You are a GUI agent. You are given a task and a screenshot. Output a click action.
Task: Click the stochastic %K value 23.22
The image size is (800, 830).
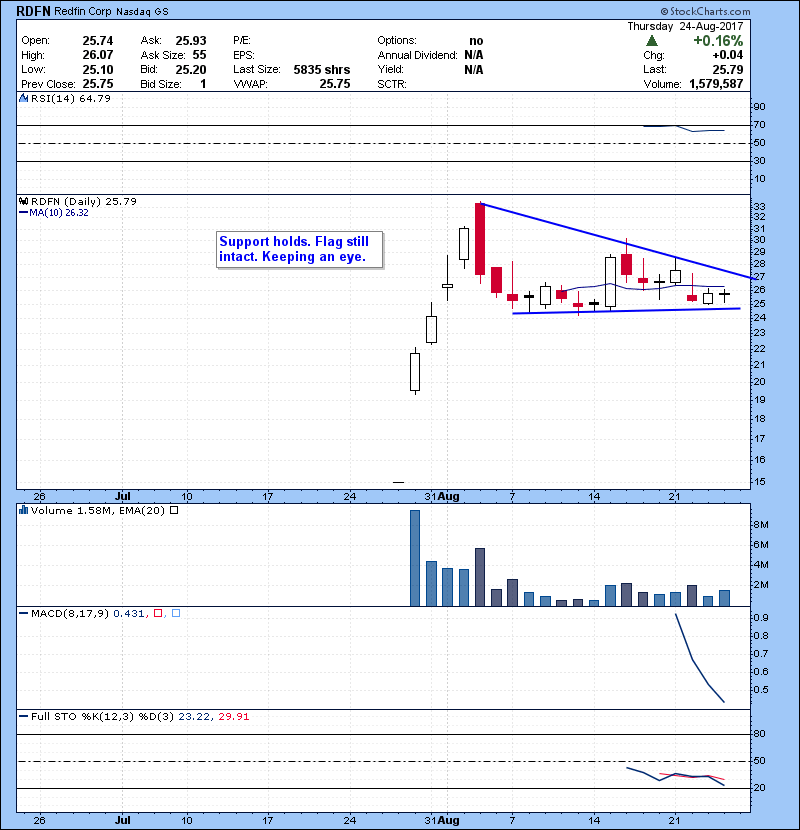coord(194,717)
